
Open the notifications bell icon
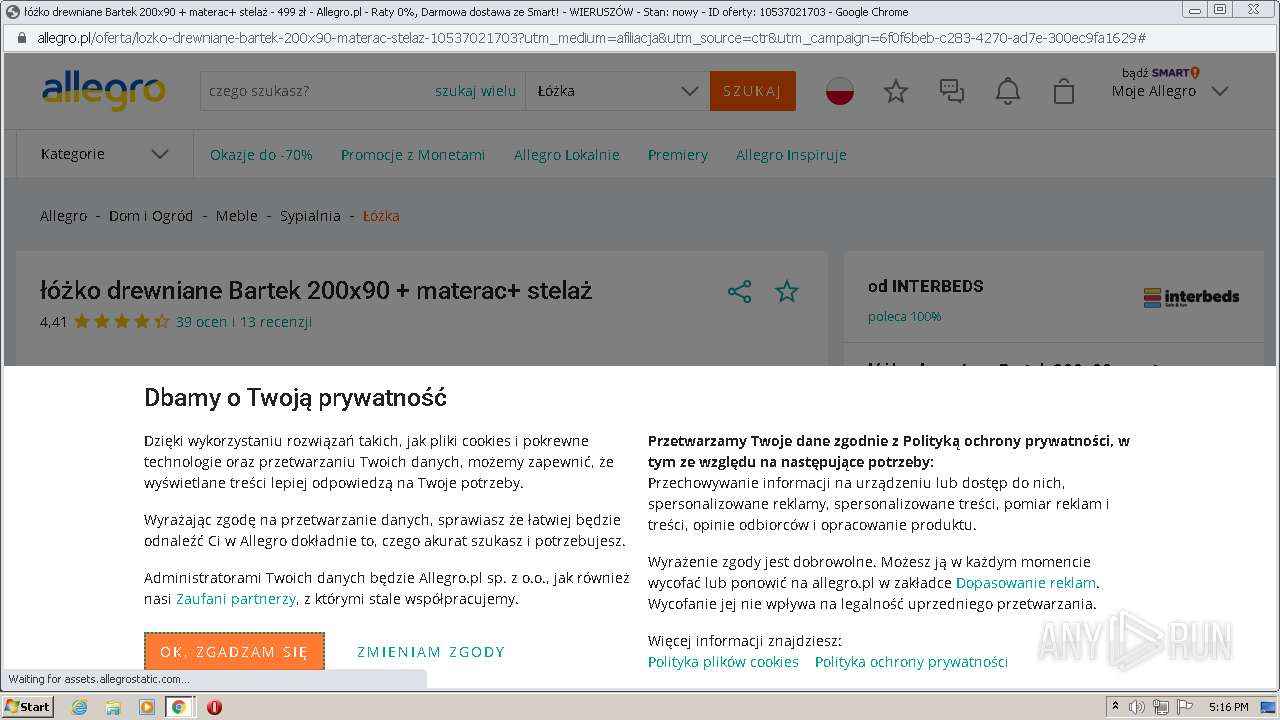pos(1008,91)
